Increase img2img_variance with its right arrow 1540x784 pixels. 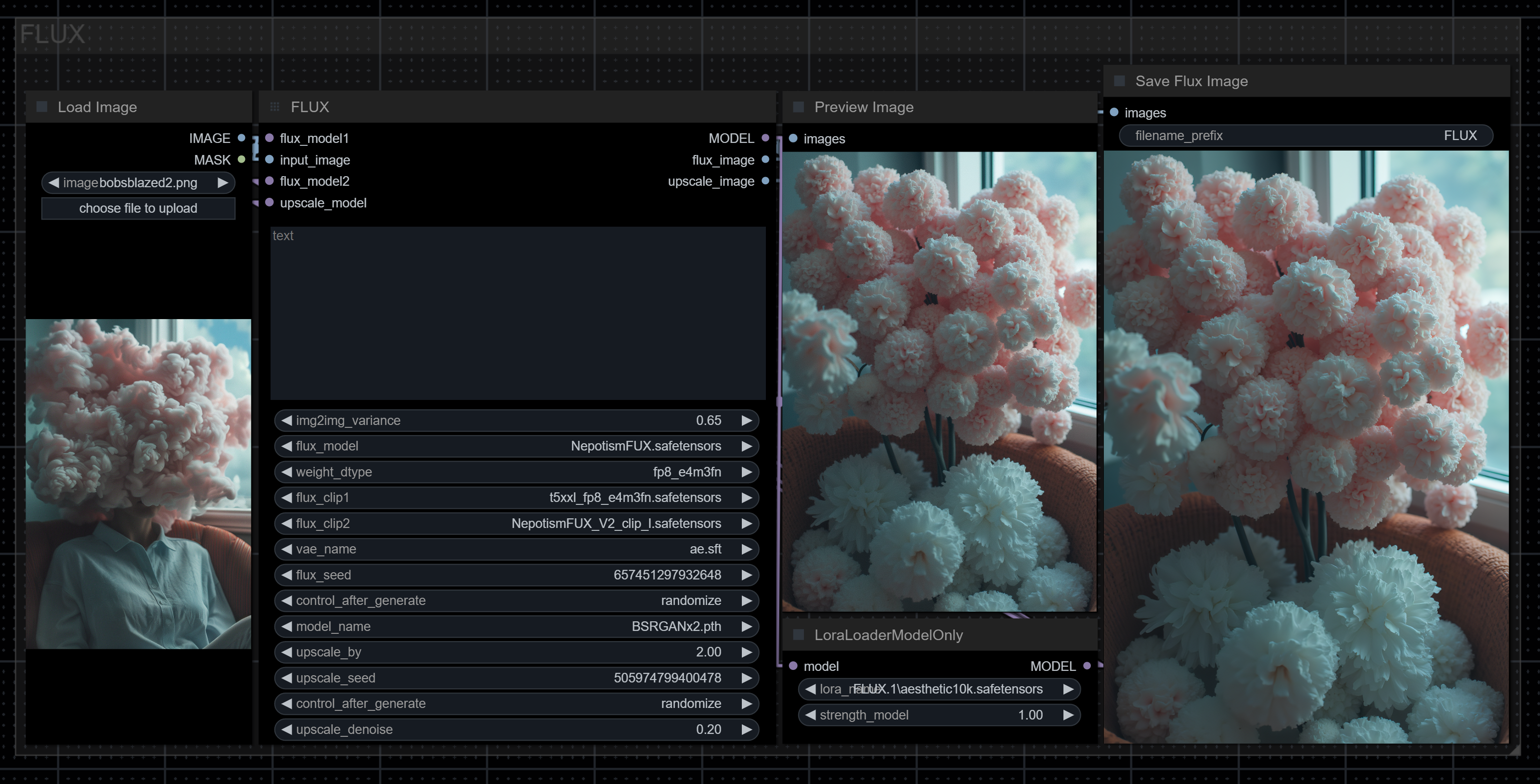click(746, 421)
